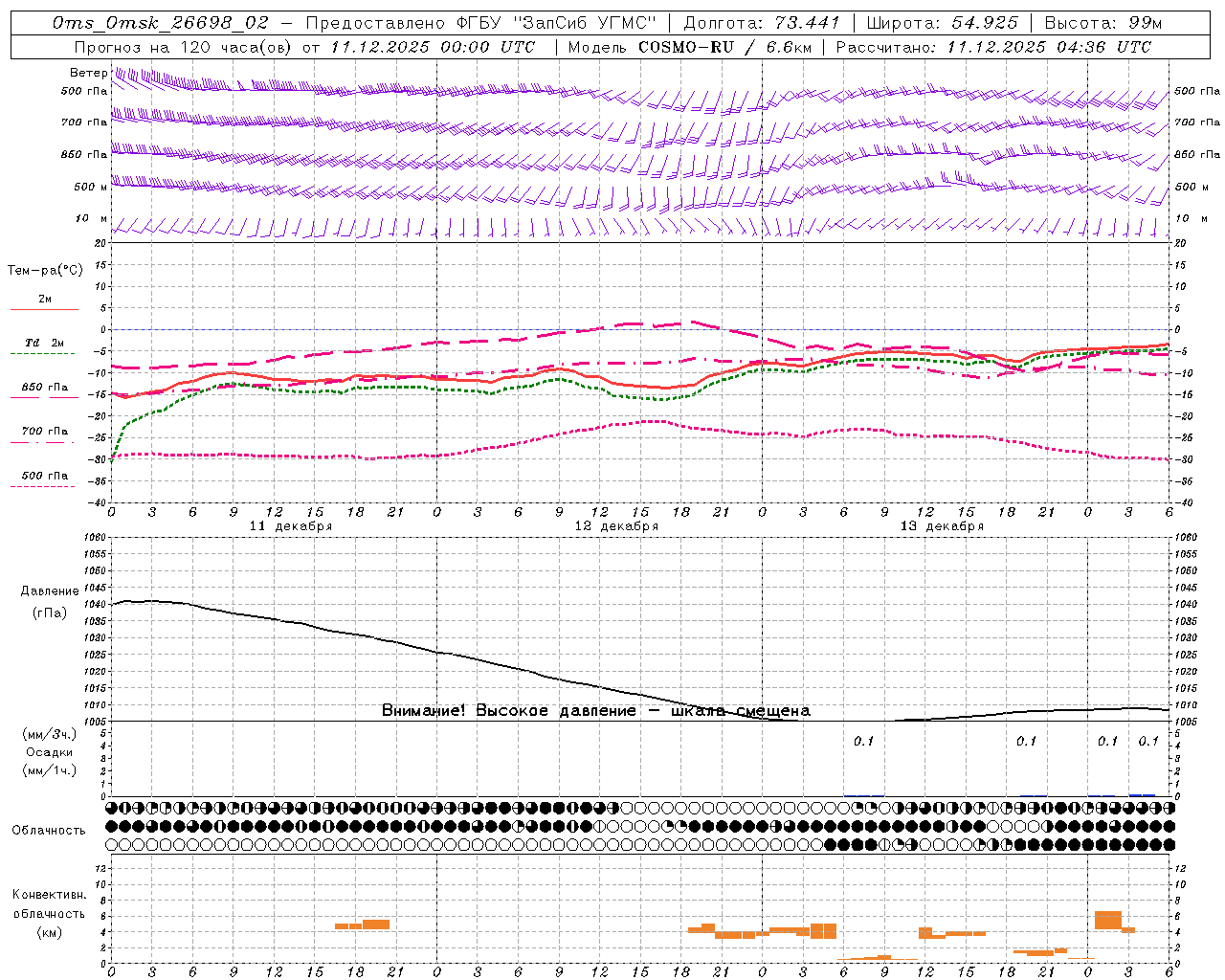Click the largest orange convective block on 14 December

point(1108,920)
